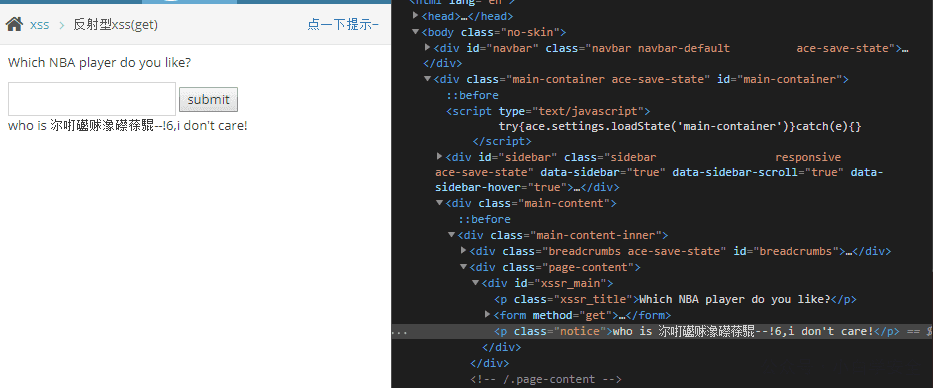933x388 pixels.
Task: Collapse the page-content div node
Action: click(x=464, y=267)
